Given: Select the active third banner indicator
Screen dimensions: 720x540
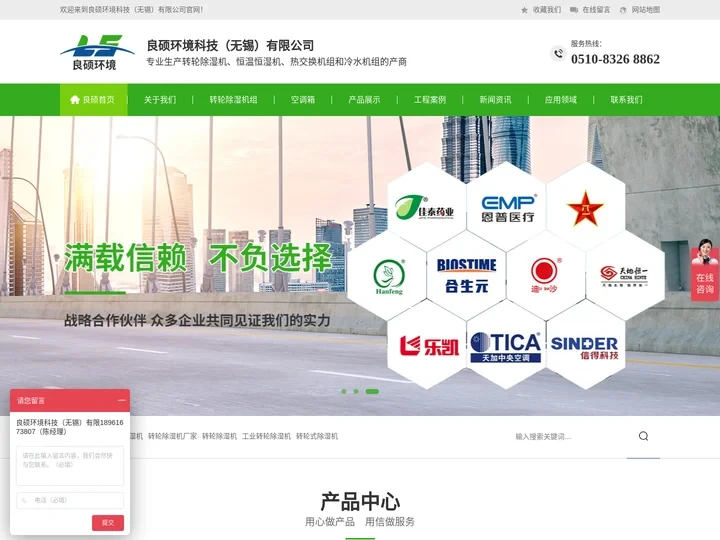Looking at the screenshot, I should pos(372,391).
